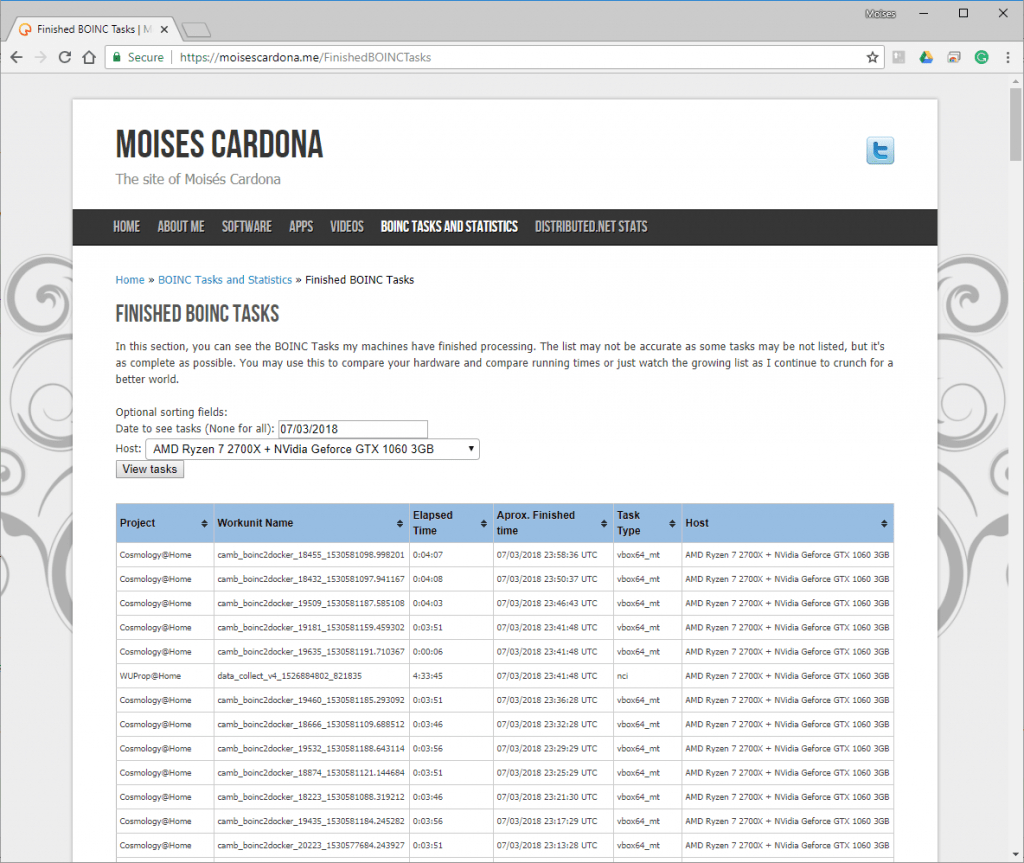This screenshot has height=863, width=1024.
Task: Click the nci task type cell
Action: point(647,676)
